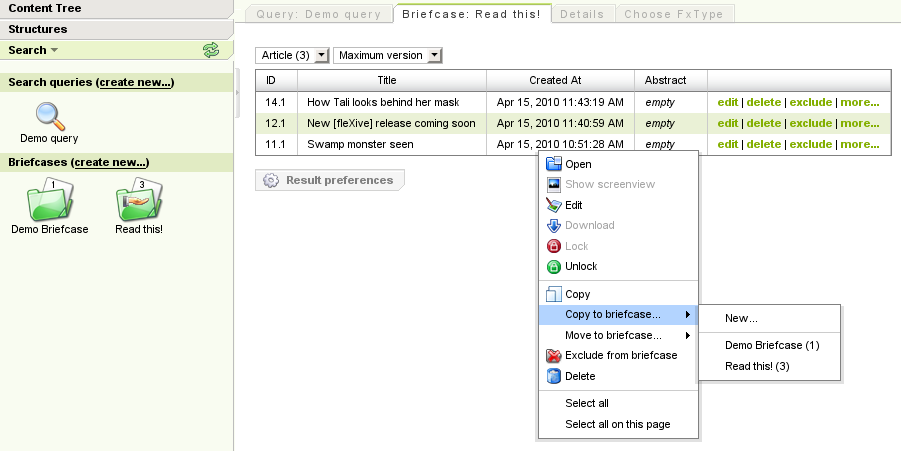Click the Abstract column header
Screen dimensions: 901x451
(671, 80)
